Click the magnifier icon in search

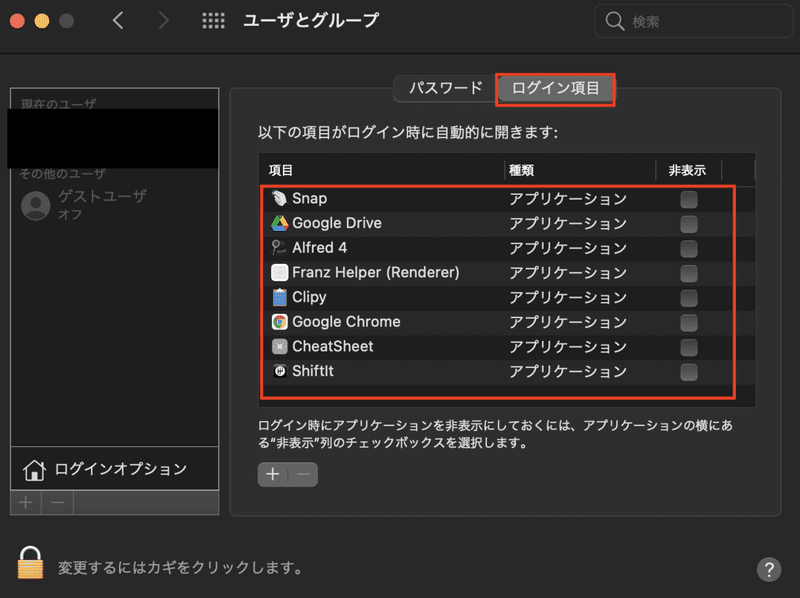[x=614, y=21]
